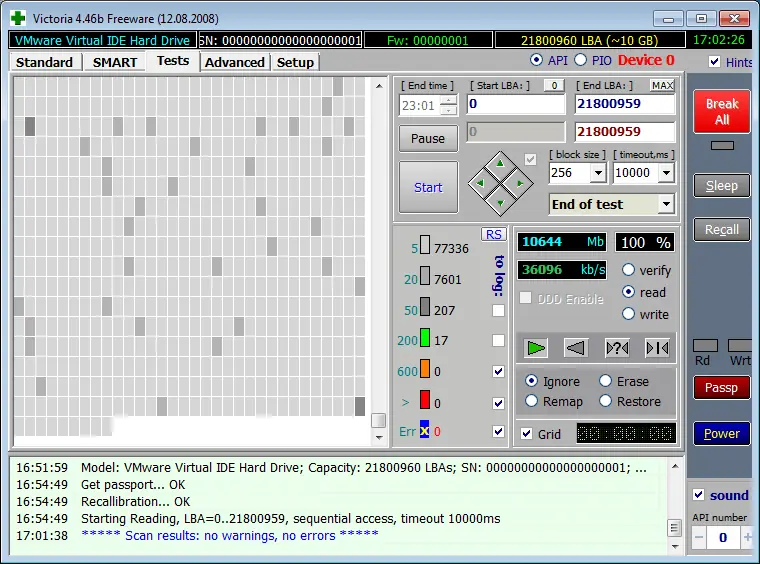Click the RS reset statistics button
The height and width of the screenshot is (564, 760).
click(493, 235)
